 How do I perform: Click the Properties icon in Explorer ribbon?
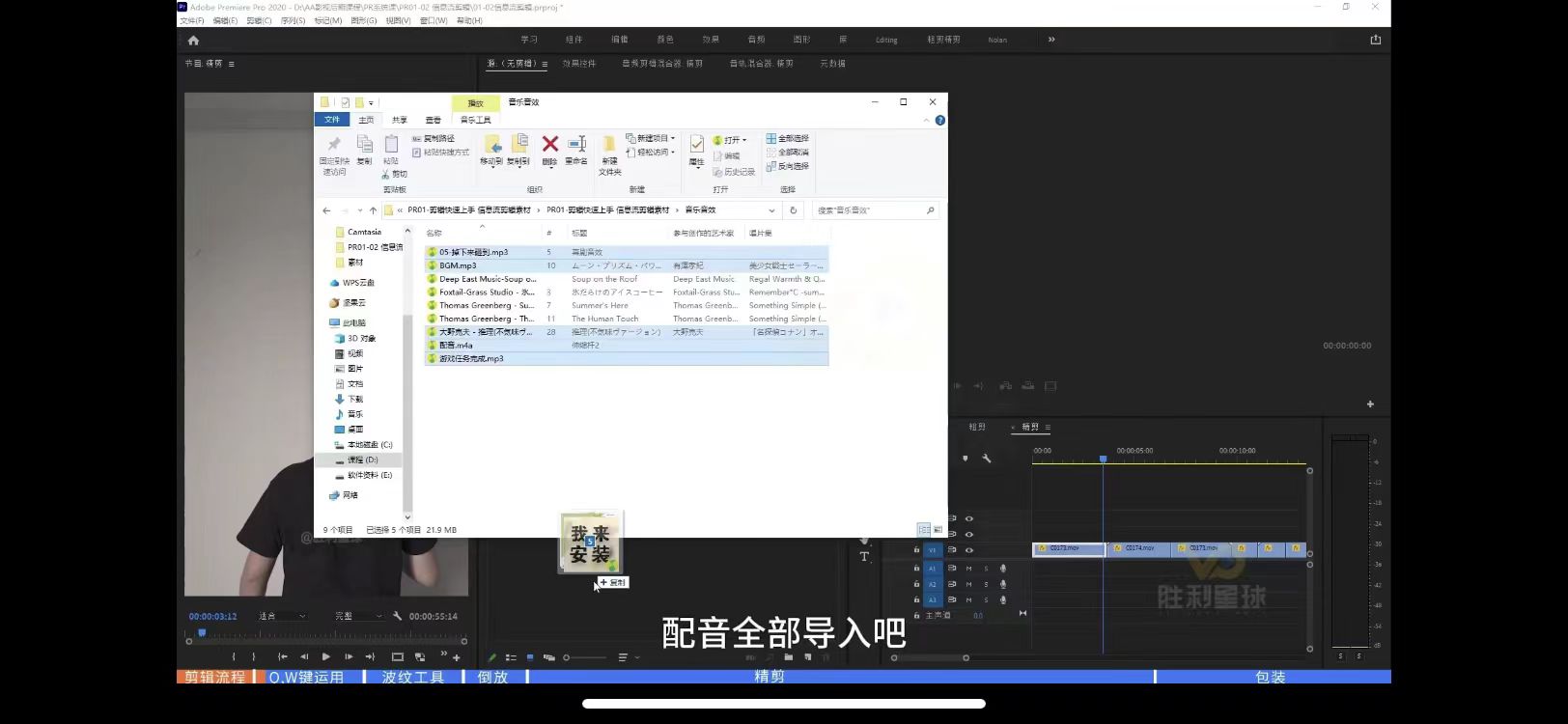696,147
